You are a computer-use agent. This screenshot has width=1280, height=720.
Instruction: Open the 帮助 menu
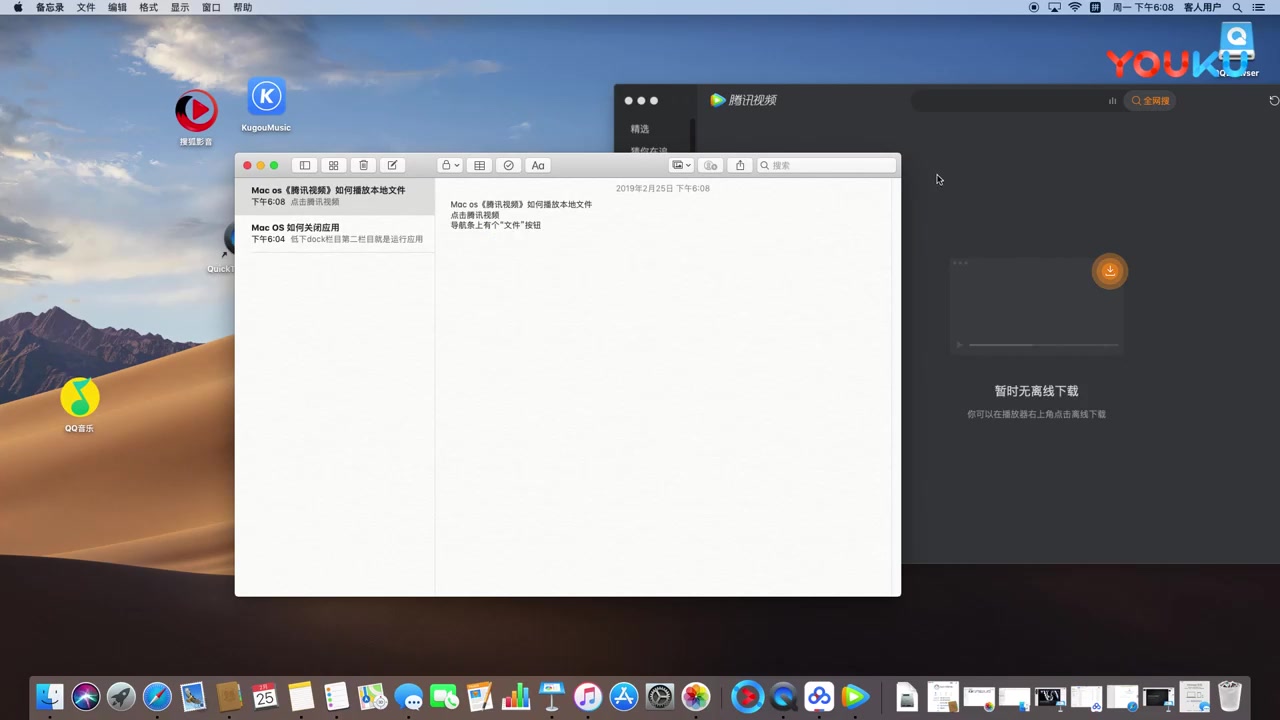[x=242, y=7]
